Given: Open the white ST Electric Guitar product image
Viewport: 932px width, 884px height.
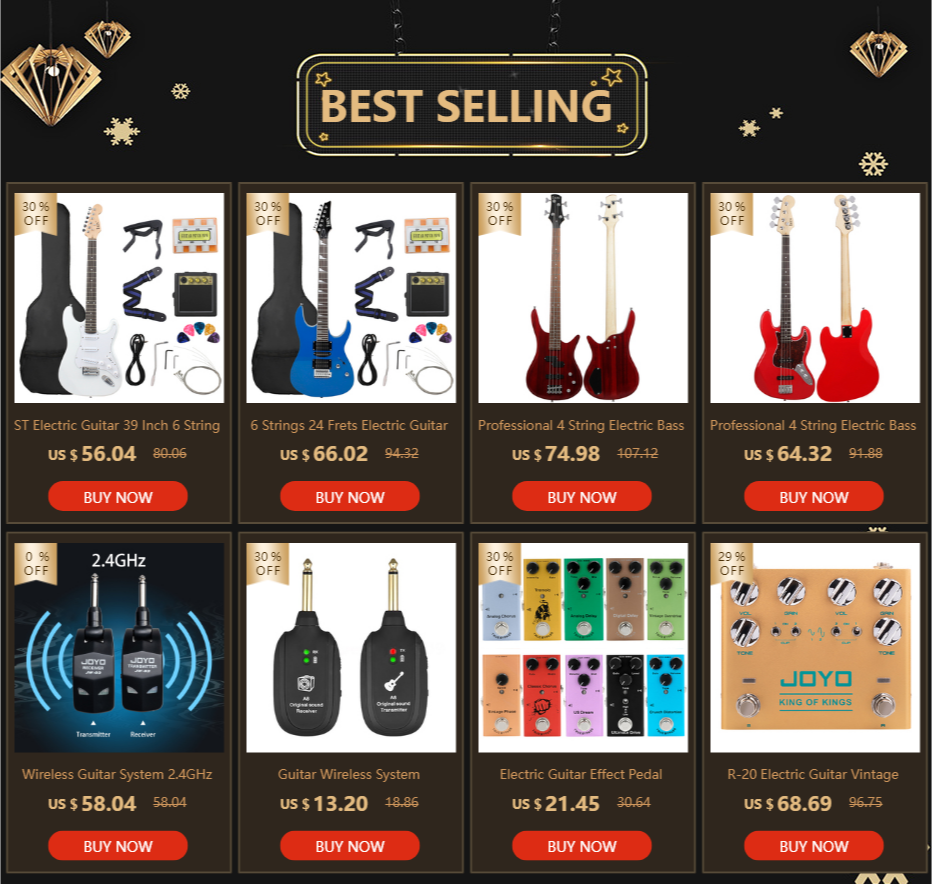Looking at the screenshot, I should [119, 298].
